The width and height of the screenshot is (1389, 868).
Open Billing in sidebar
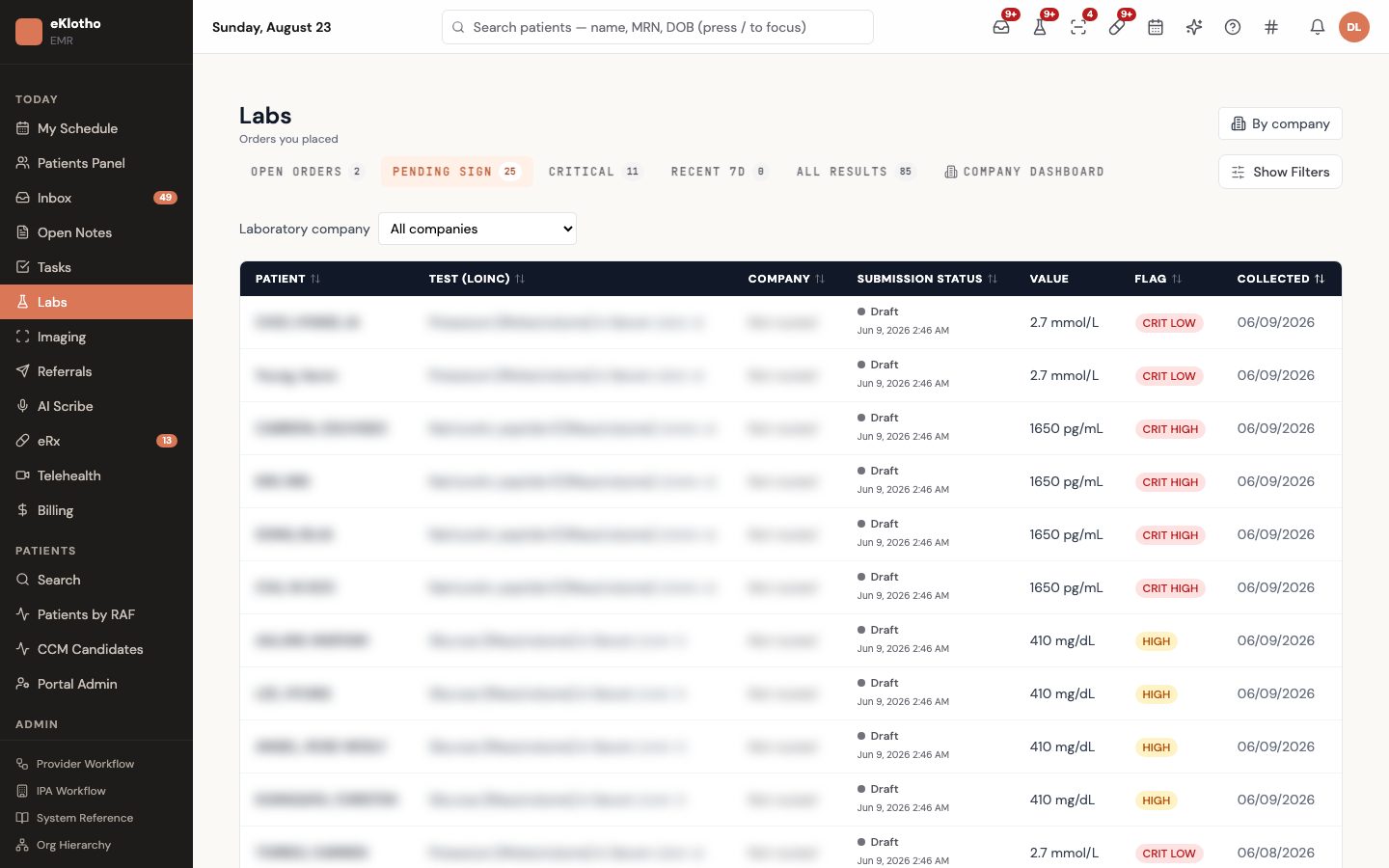pos(96,510)
